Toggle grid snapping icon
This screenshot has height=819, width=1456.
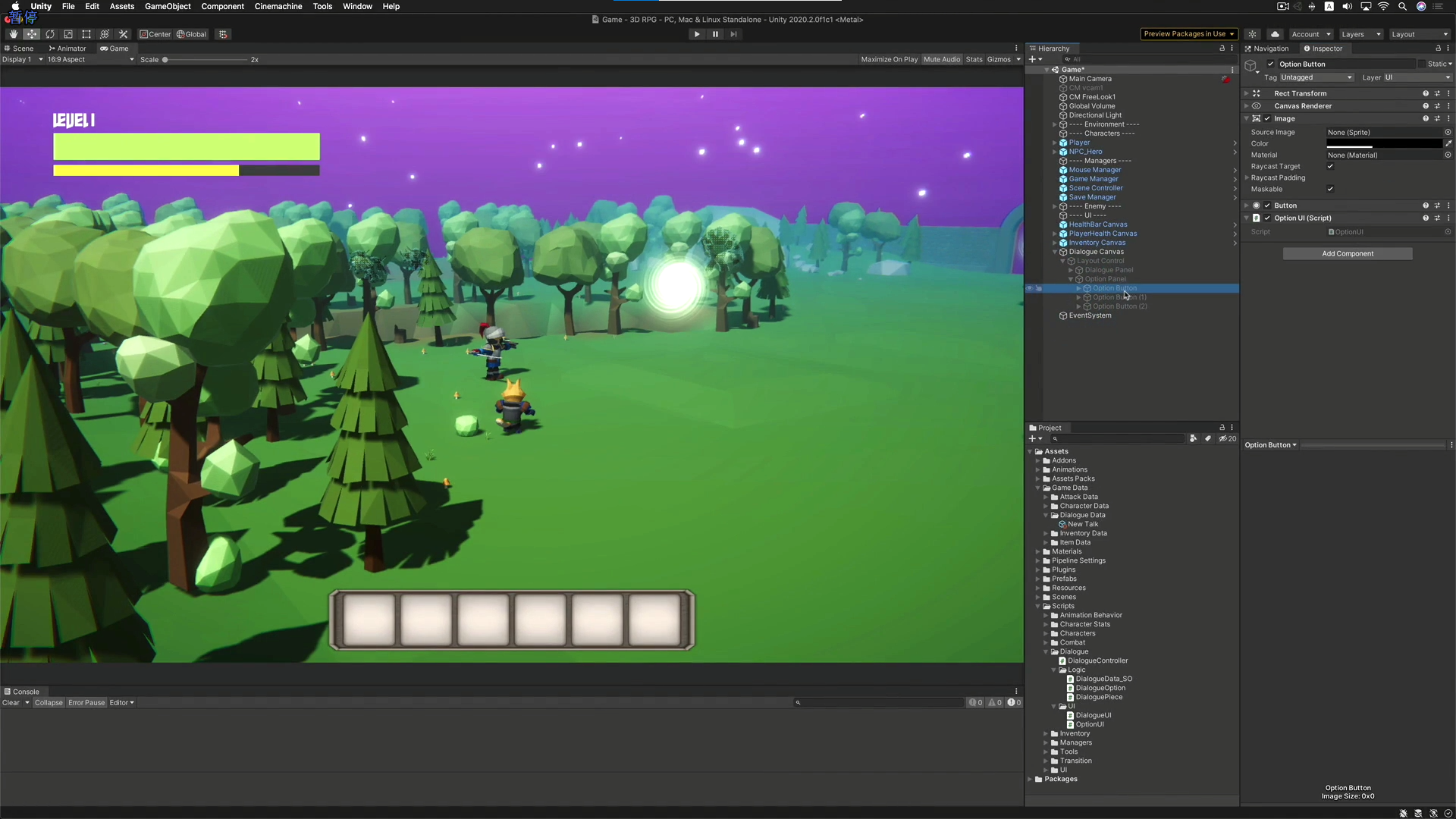[223, 34]
